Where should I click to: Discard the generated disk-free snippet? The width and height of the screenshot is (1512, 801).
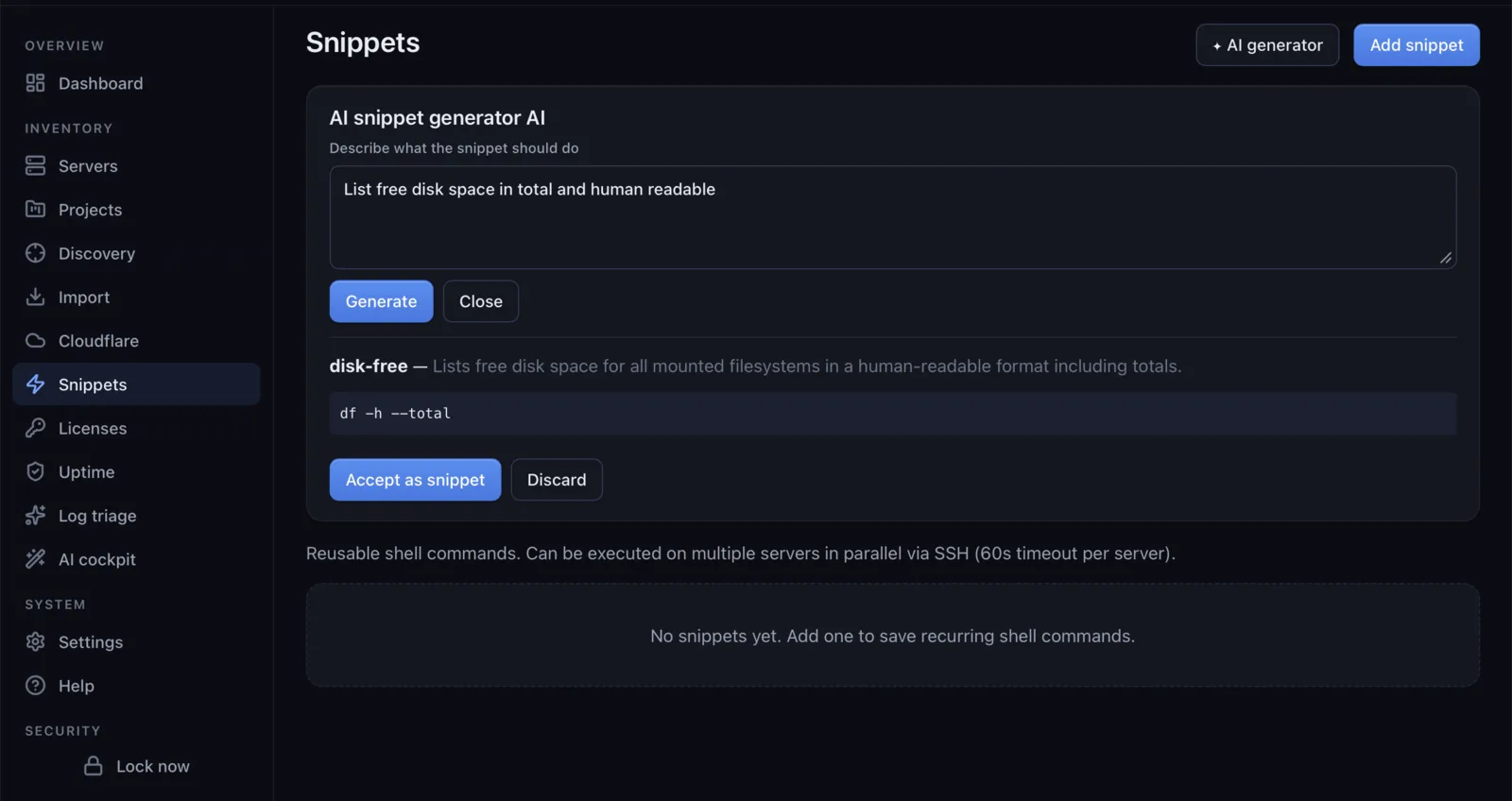click(x=557, y=480)
